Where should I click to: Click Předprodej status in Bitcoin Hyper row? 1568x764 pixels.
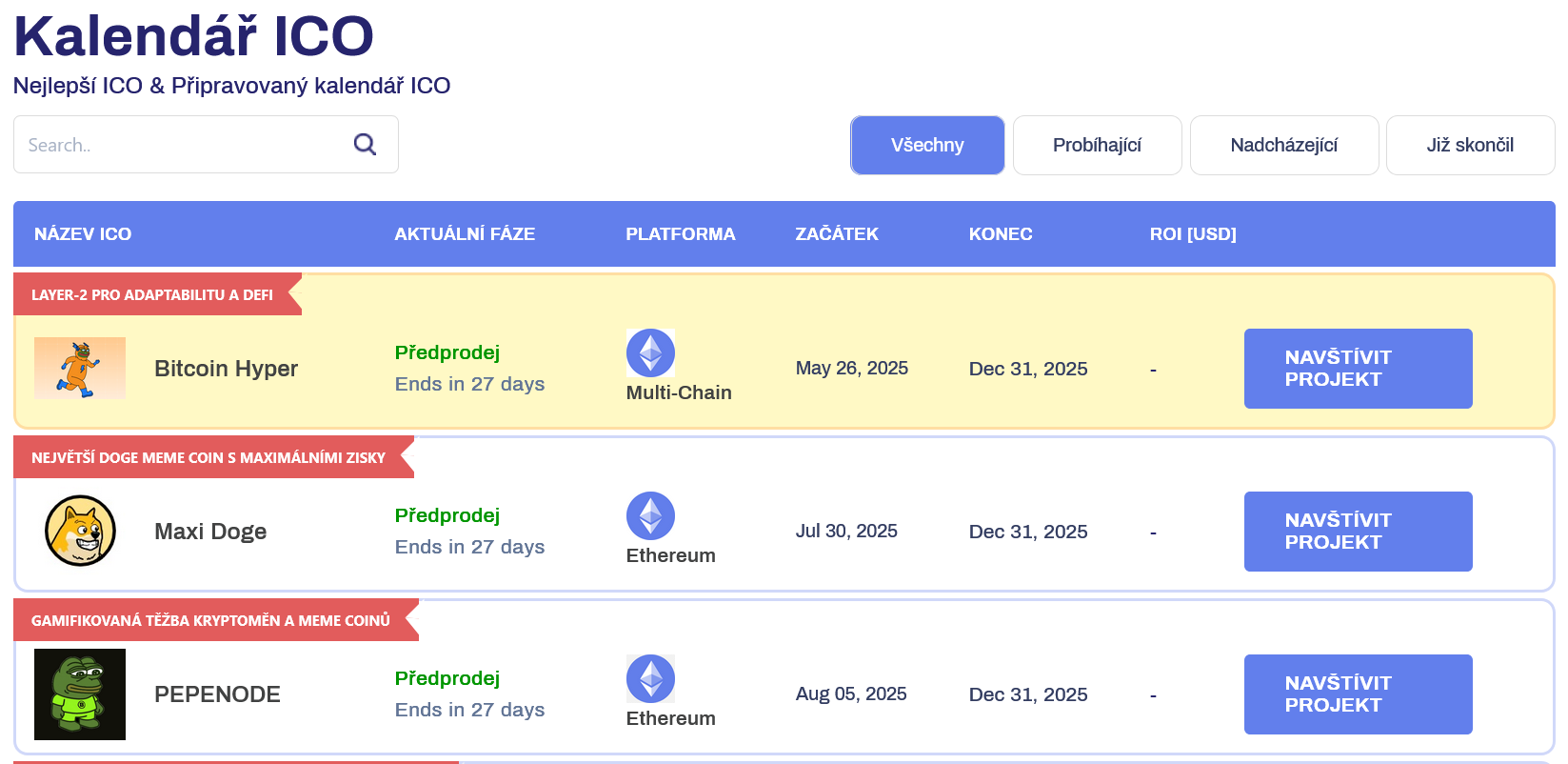point(447,352)
